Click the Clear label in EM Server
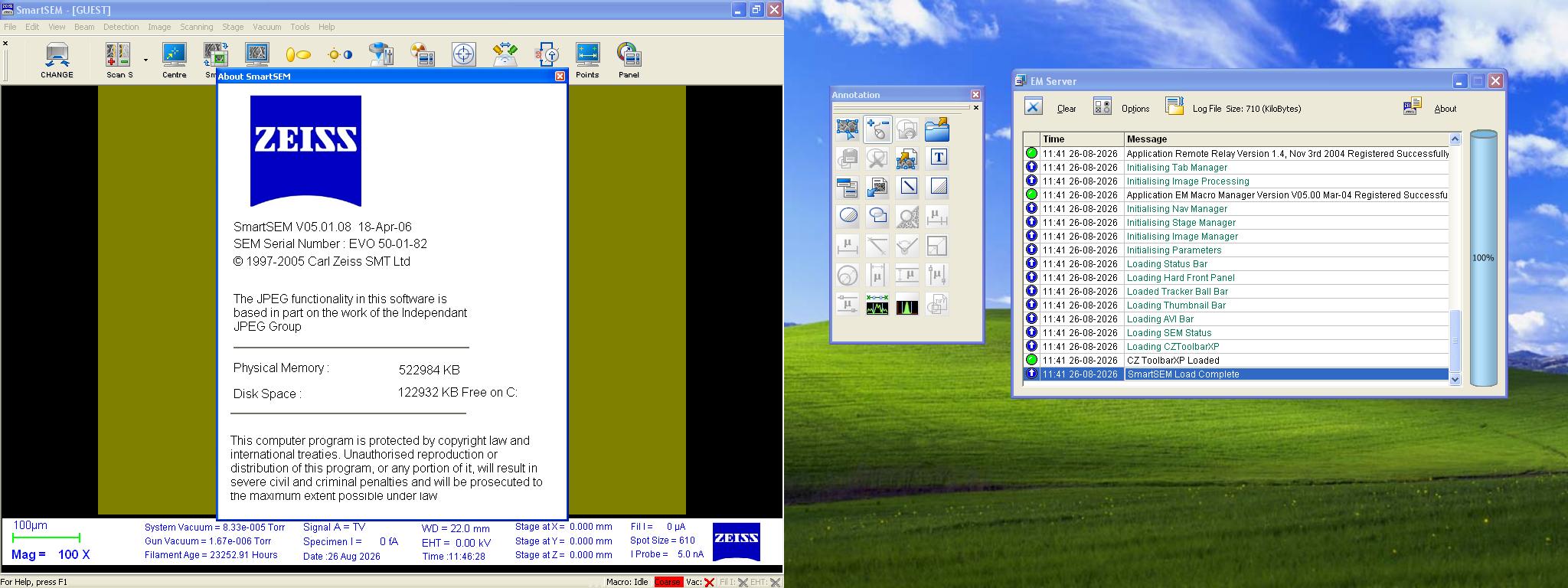The height and width of the screenshot is (588, 1568). click(x=1067, y=109)
